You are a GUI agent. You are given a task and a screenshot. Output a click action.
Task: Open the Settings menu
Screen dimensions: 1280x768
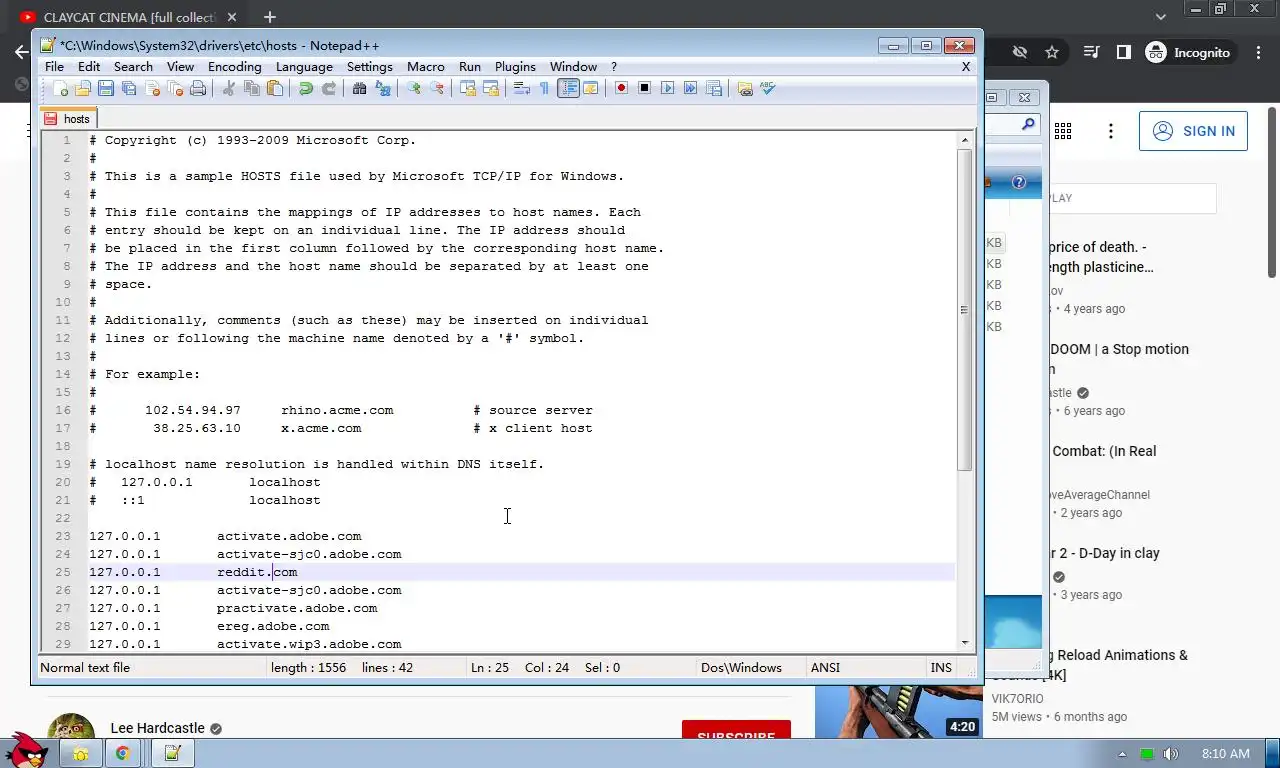coord(369,67)
